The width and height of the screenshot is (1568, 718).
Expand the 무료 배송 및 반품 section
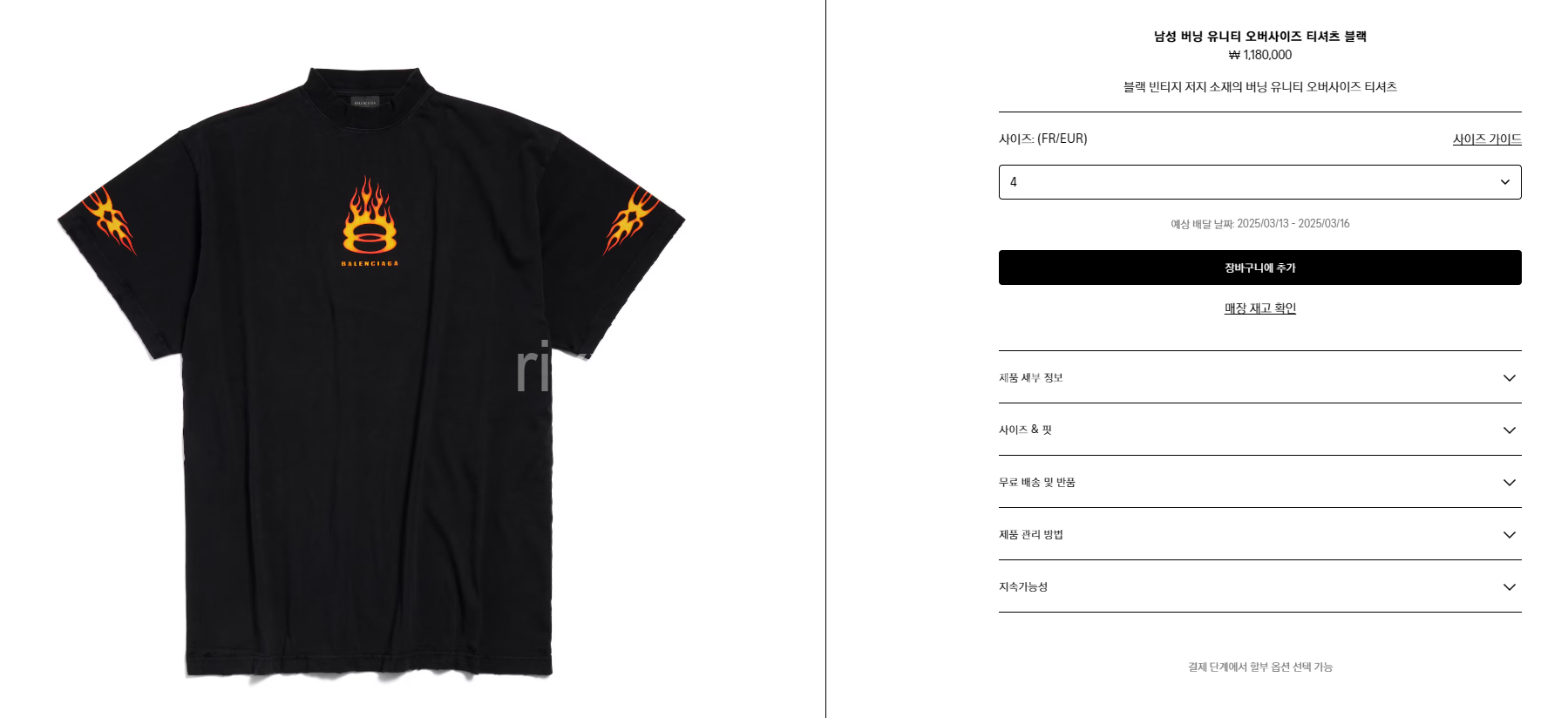pos(1259,482)
